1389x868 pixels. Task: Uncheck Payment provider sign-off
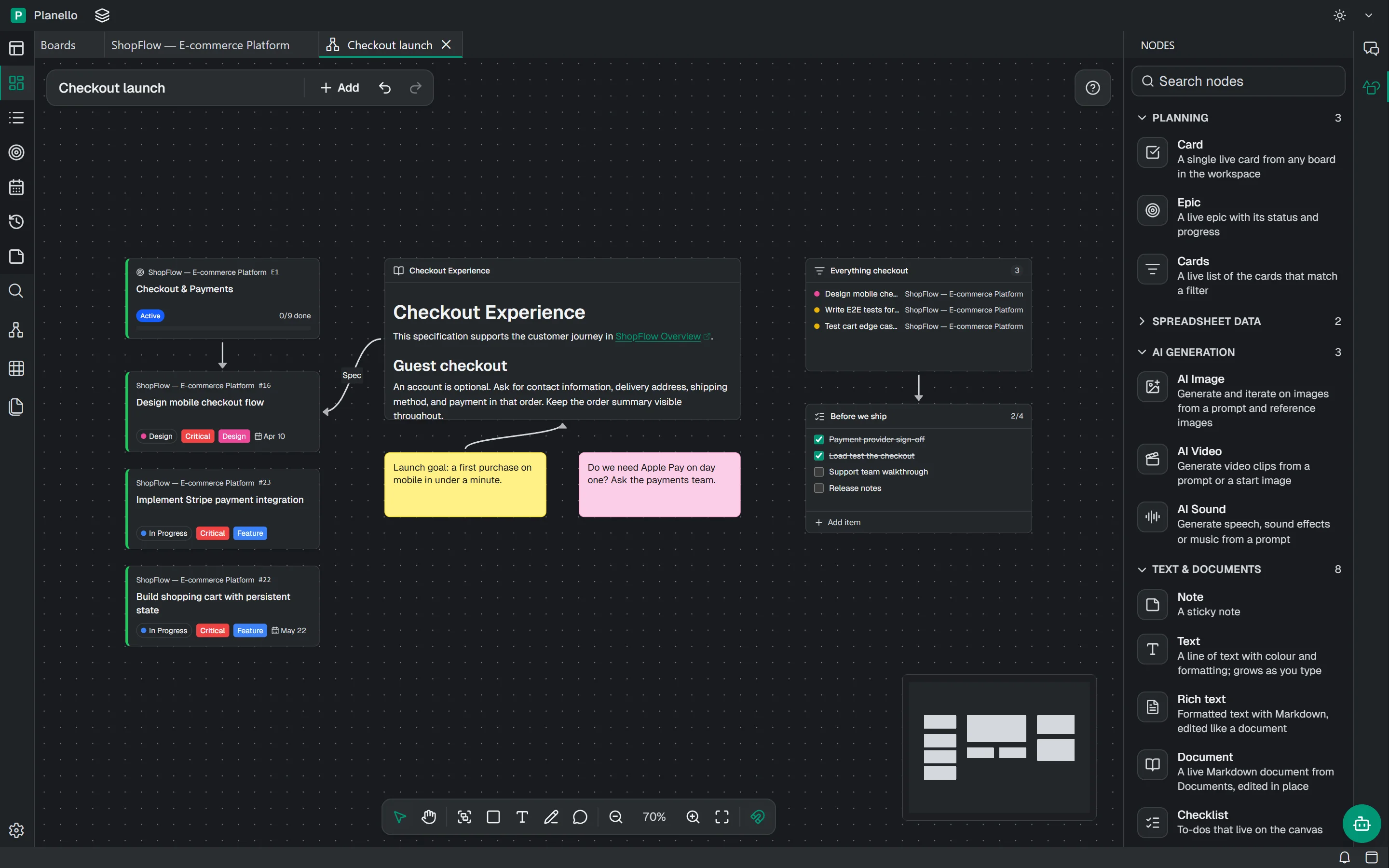tap(819, 440)
